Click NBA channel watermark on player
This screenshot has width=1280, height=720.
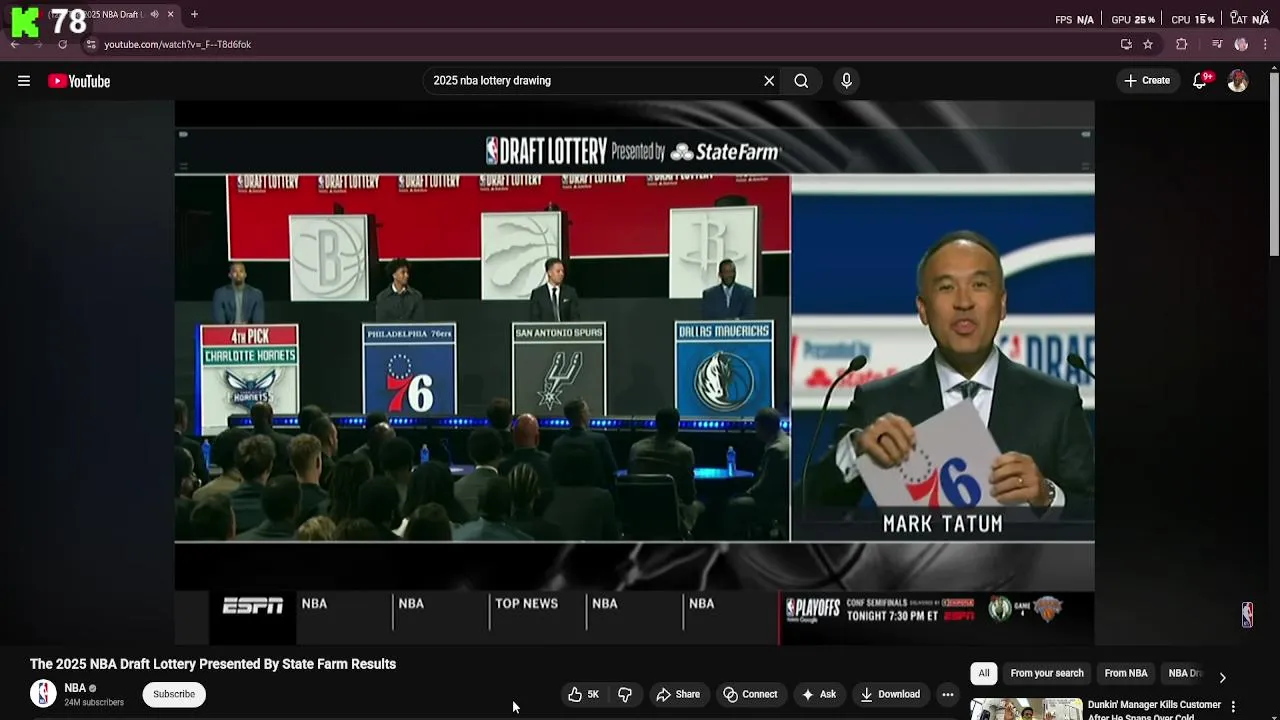coord(1247,614)
